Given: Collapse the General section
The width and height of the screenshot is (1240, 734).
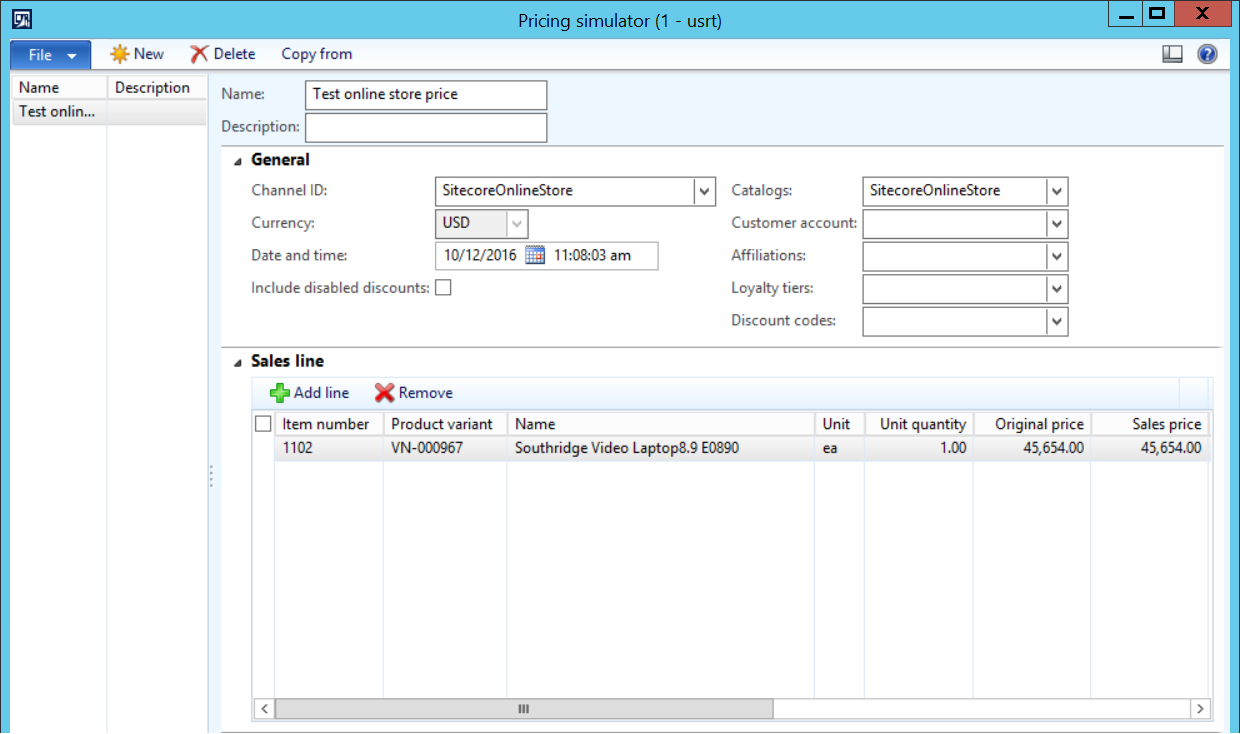Looking at the screenshot, I should pos(236,160).
